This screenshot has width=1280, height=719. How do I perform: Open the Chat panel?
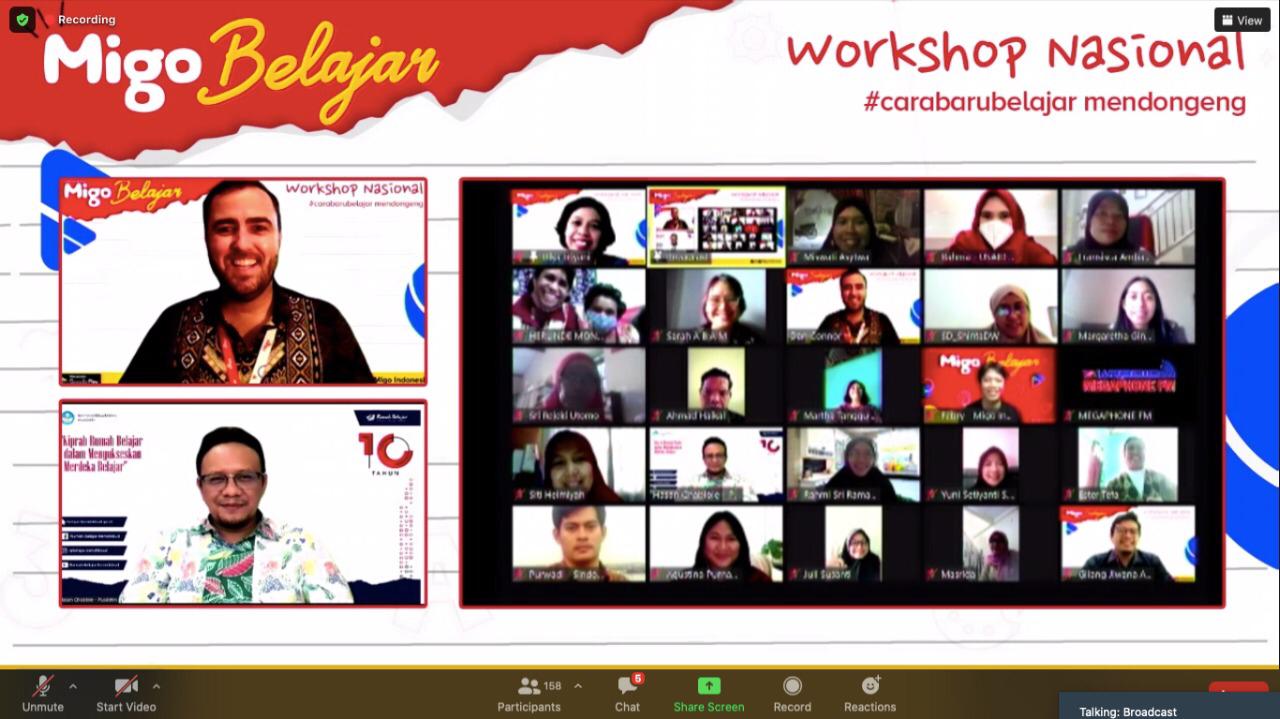628,693
